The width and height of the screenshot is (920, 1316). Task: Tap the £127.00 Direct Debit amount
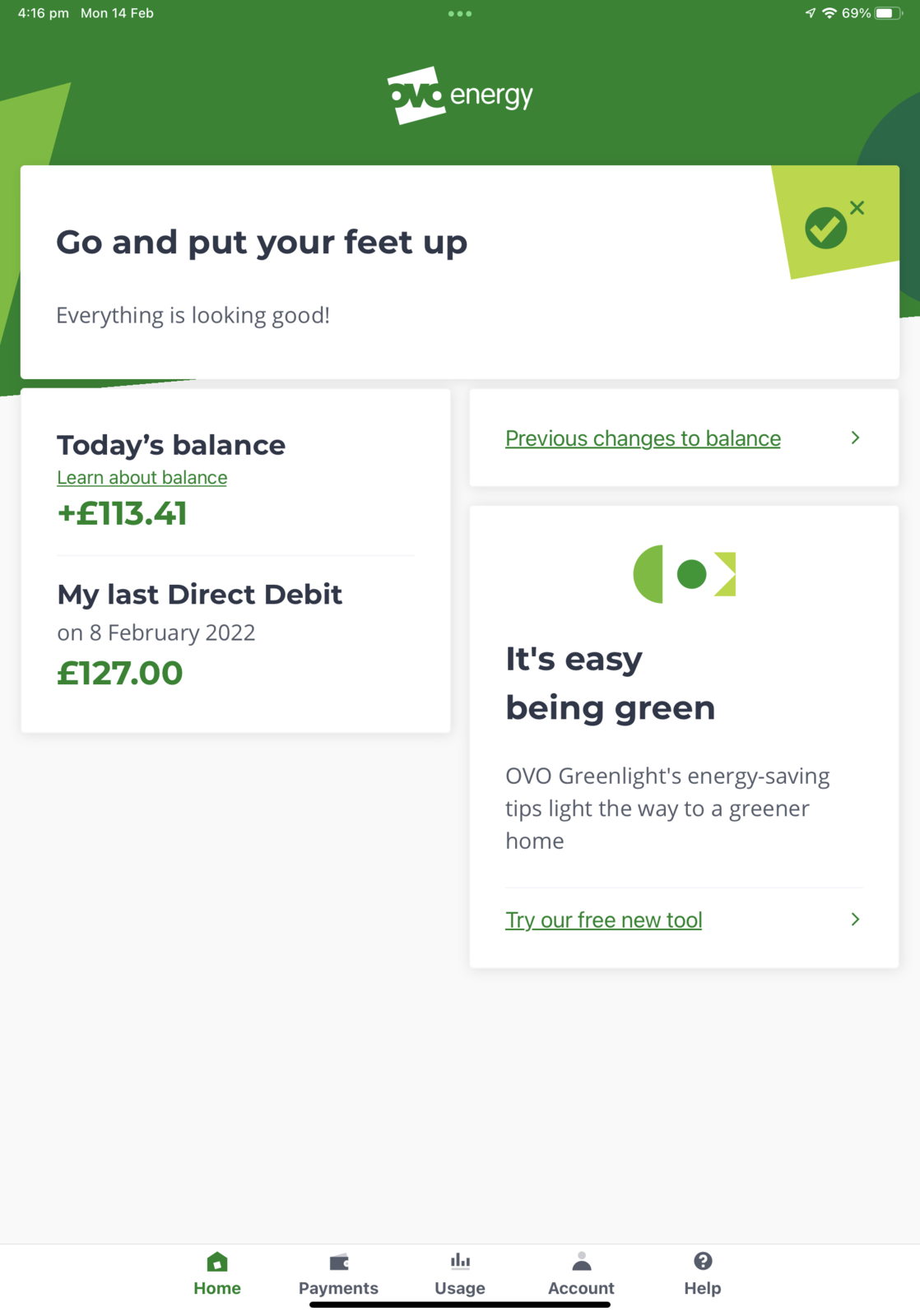pos(120,674)
